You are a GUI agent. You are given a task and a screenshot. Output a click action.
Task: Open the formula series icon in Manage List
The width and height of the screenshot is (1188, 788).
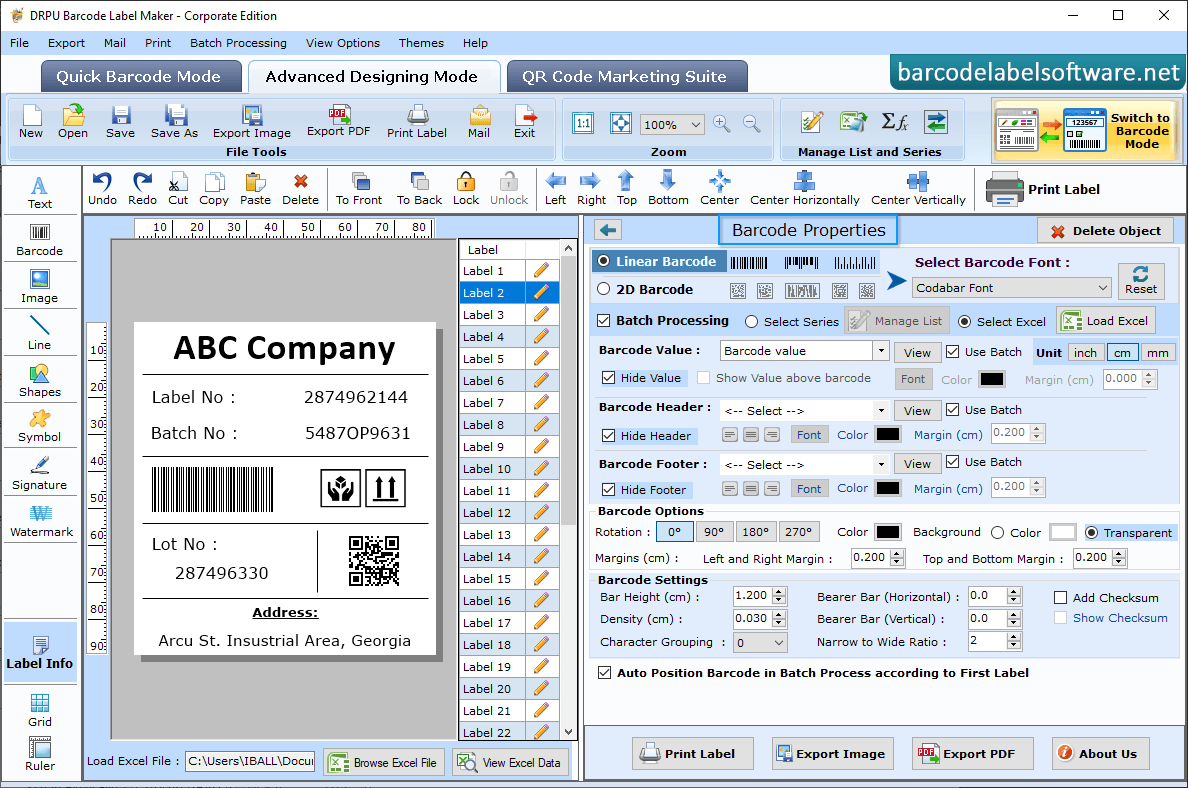click(894, 122)
